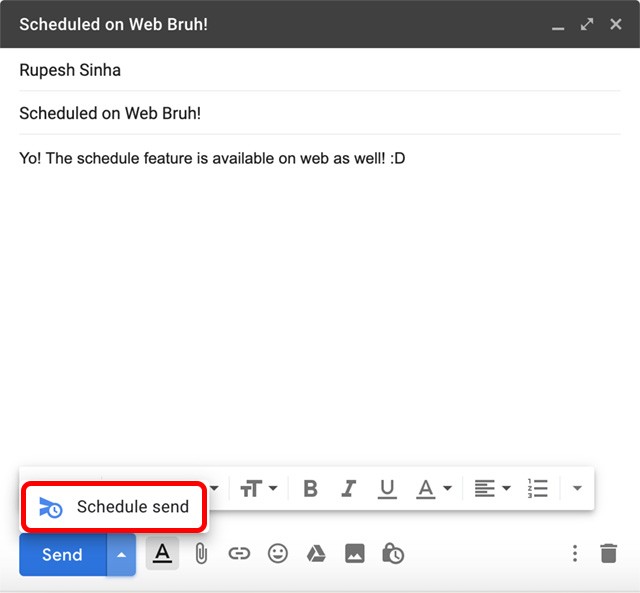This screenshot has height=593, width=640.
Task: Open more options three-dot menu
Action: (575, 554)
